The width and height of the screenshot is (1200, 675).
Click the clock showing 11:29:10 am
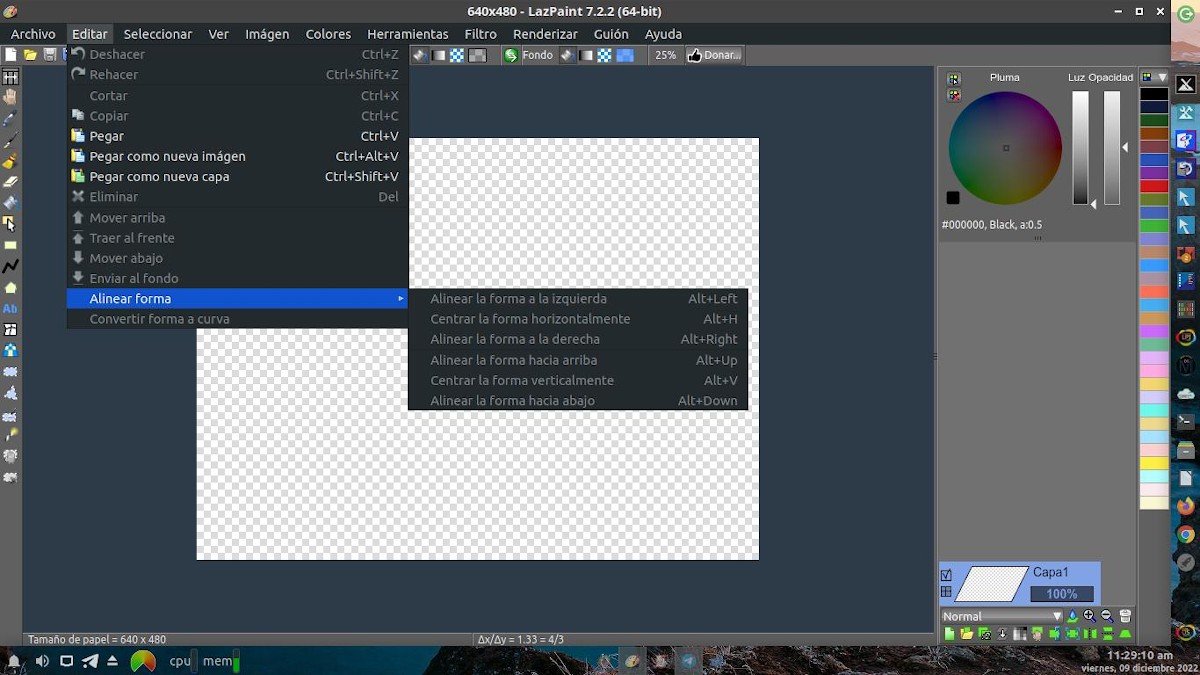click(x=1140, y=655)
